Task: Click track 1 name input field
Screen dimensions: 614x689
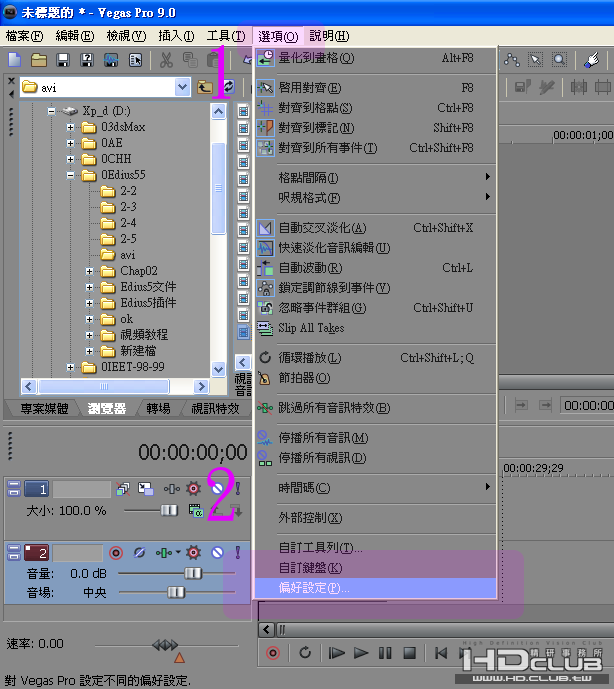Action: (x=82, y=489)
